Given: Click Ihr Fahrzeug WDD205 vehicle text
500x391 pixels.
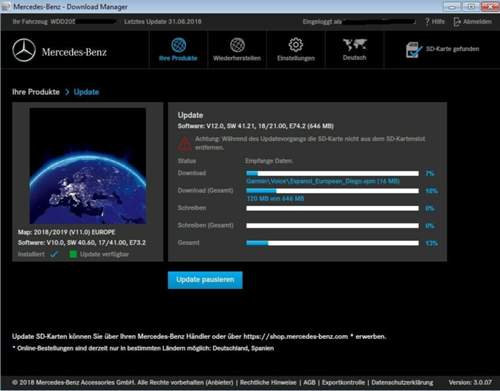Looking at the screenshot, I should (x=44, y=22).
